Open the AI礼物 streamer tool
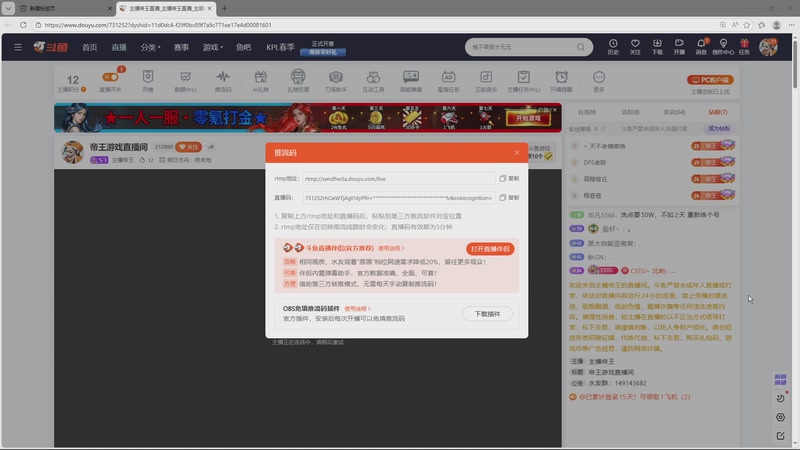The height and width of the screenshot is (450, 800). (261, 81)
